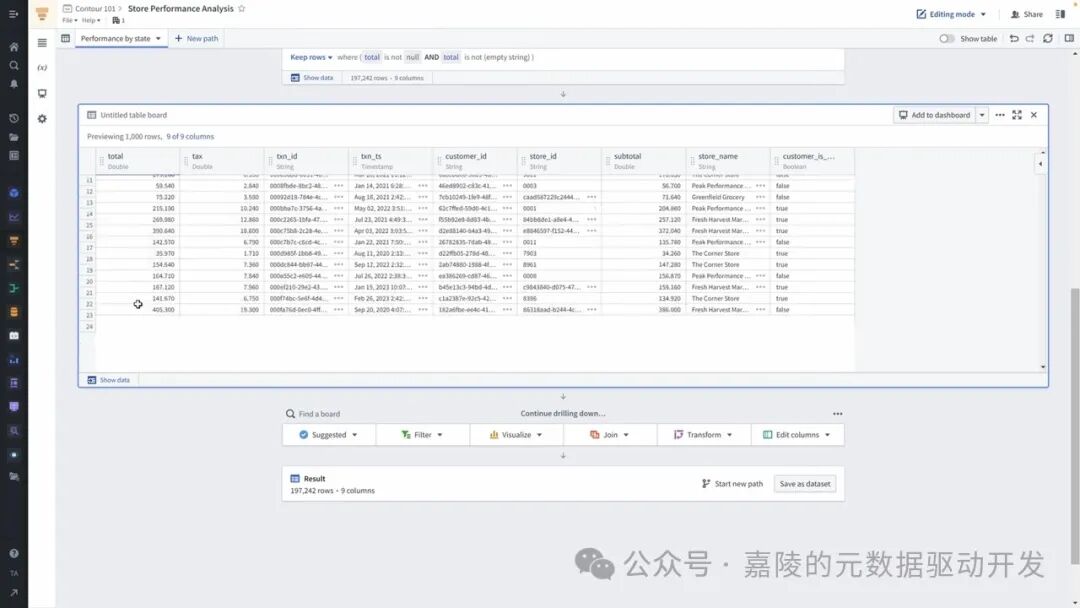Expand the main navigation sidebar menu
The image size is (1080, 608).
coord(13,14)
